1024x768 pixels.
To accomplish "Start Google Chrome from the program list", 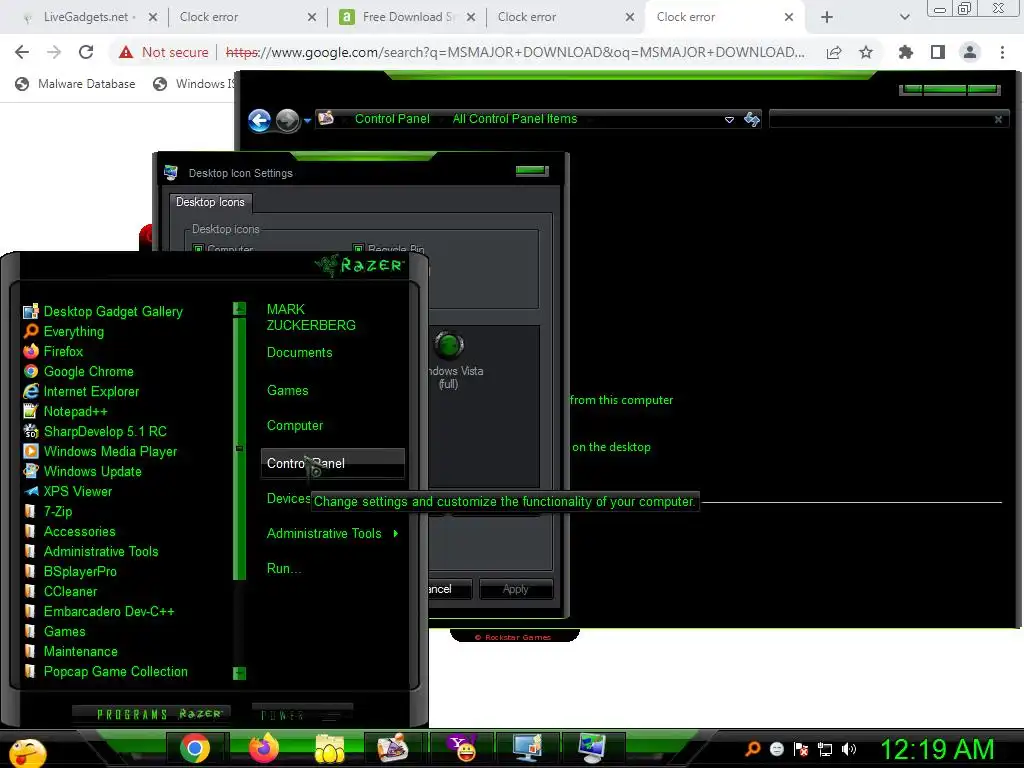I will click(78, 372).
